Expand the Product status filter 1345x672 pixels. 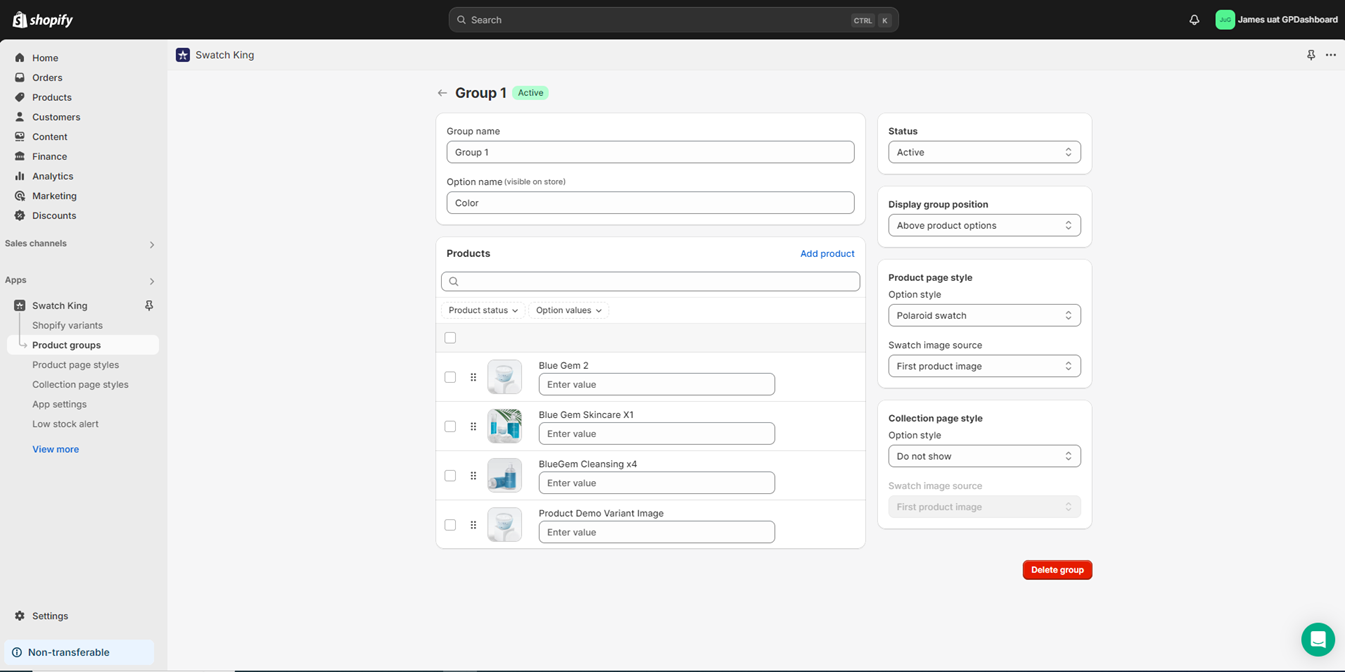tap(483, 311)
